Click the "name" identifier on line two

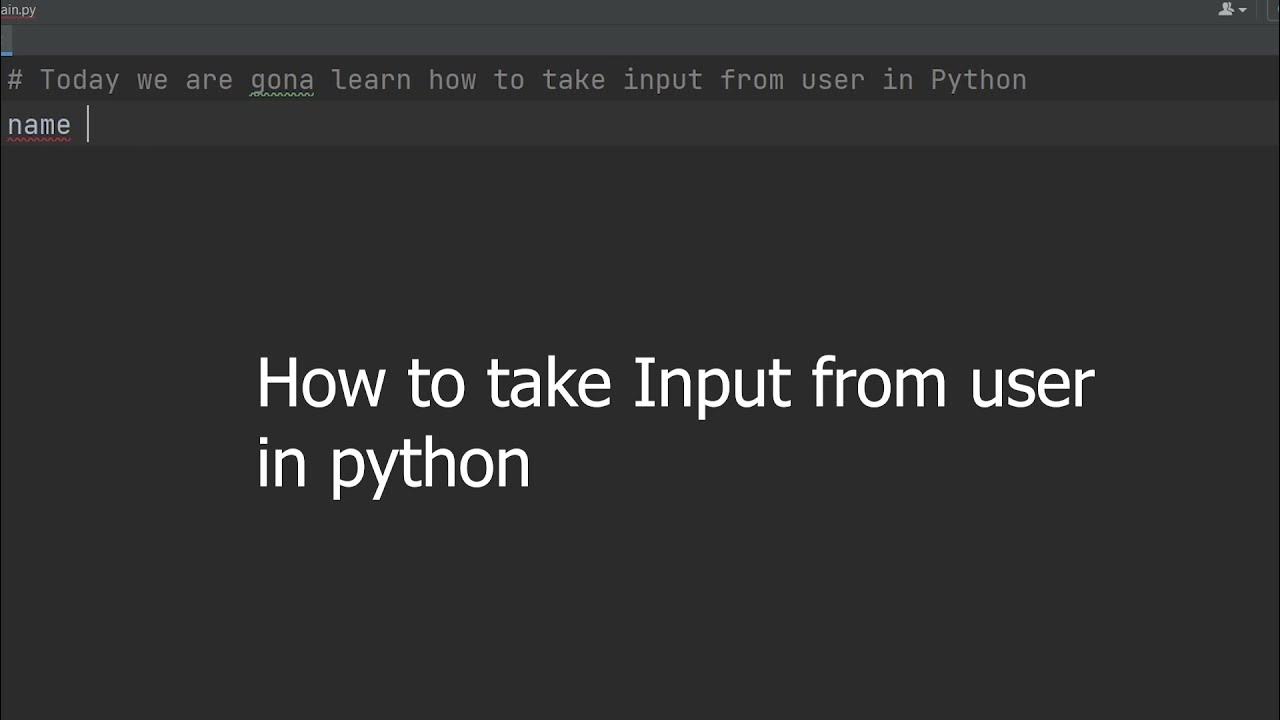click(39, 125)
